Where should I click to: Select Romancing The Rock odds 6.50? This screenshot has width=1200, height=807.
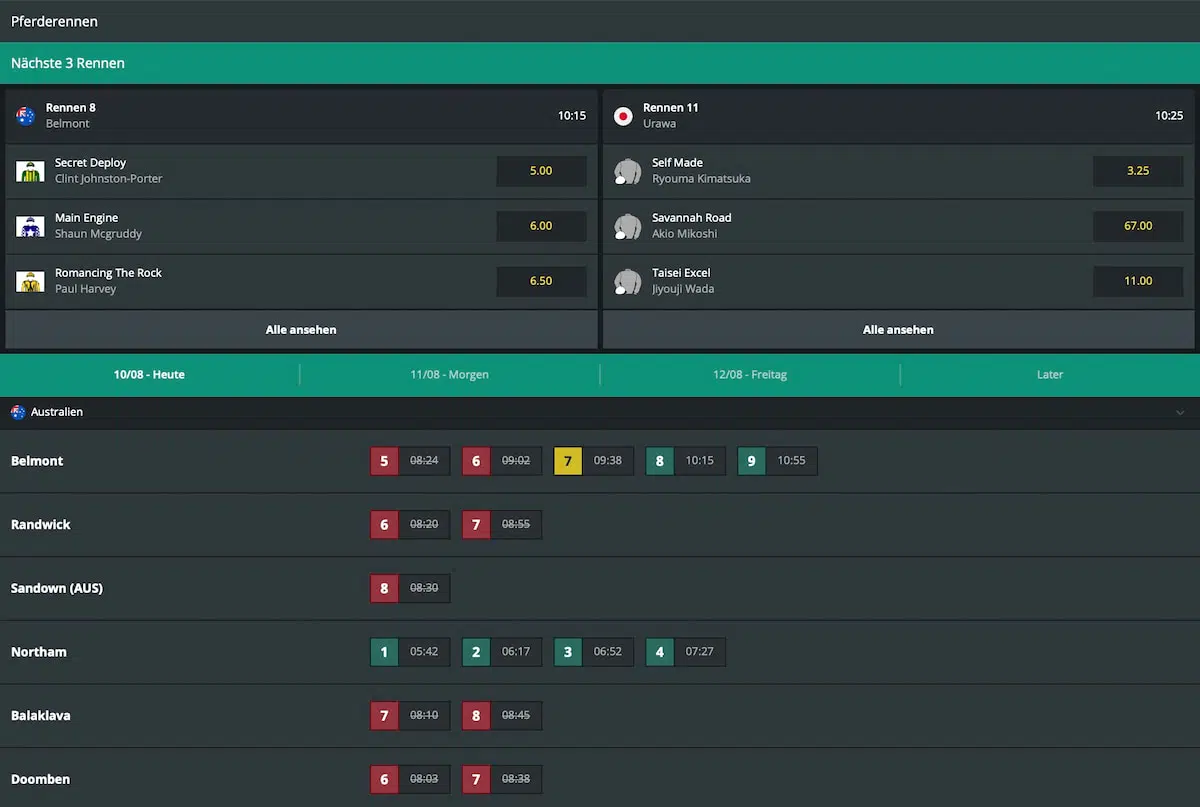click(x=541, y=281)
